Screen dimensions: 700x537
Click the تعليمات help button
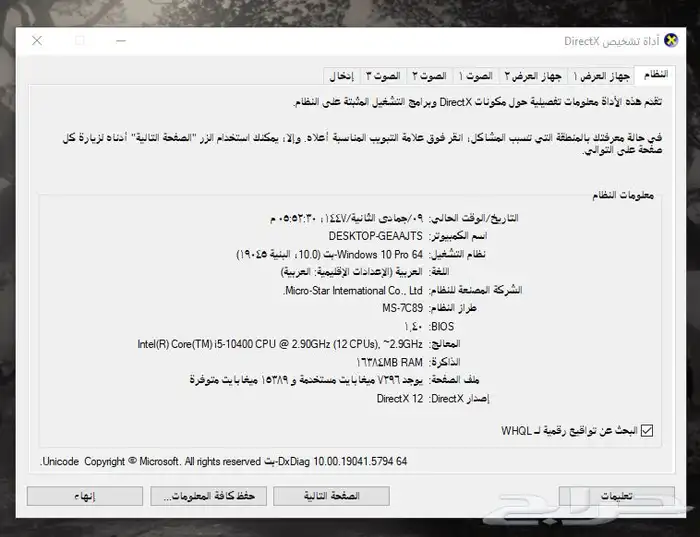617,496
